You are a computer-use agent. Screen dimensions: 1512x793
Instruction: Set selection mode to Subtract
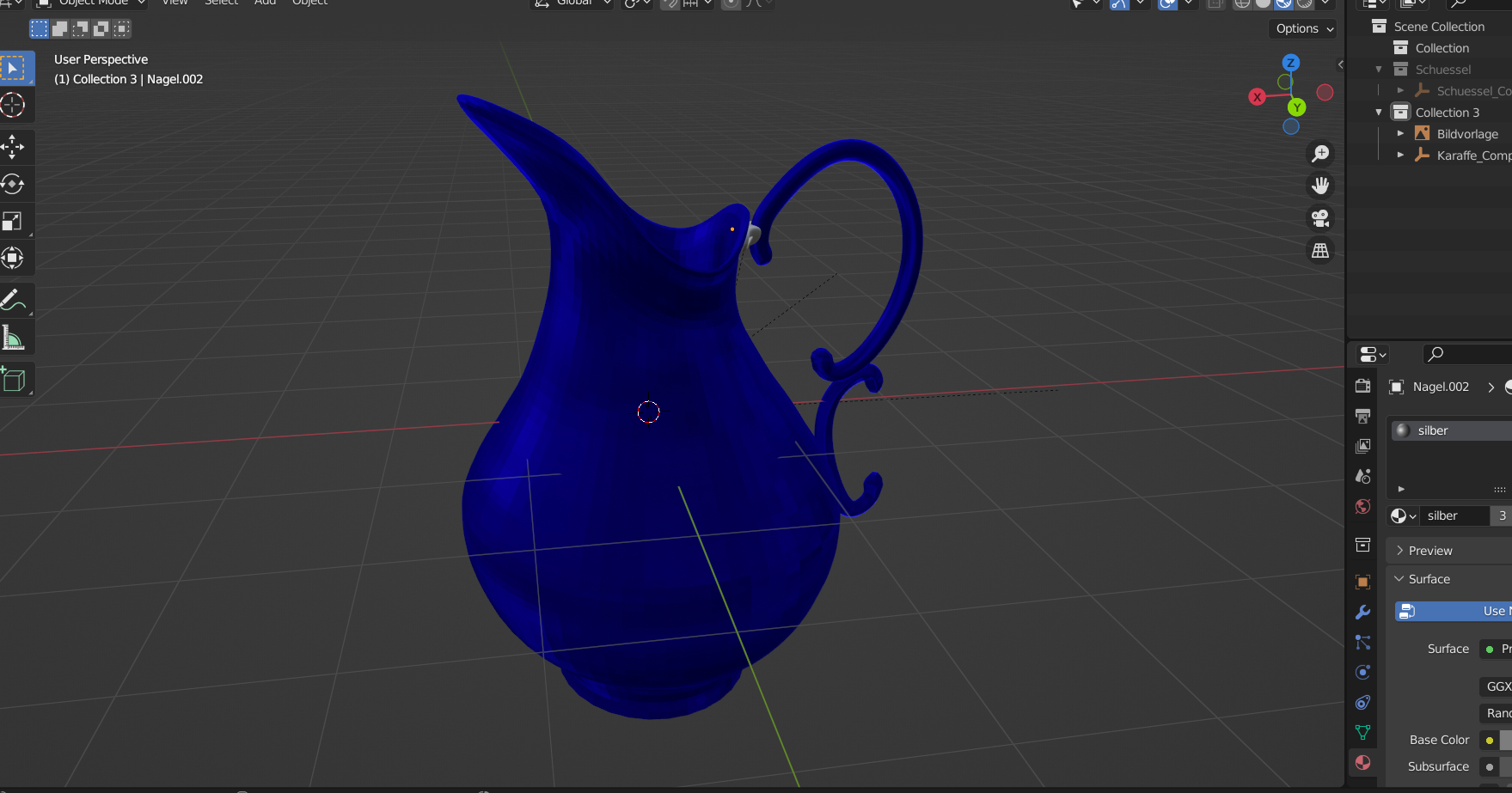point(80,29)
